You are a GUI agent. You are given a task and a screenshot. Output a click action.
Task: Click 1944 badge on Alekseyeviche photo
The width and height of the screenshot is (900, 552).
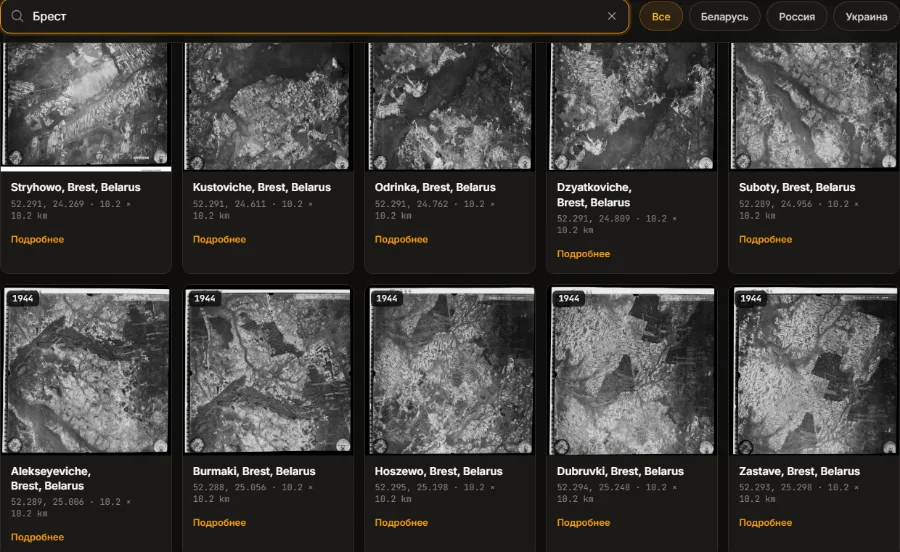click(22, 298)
